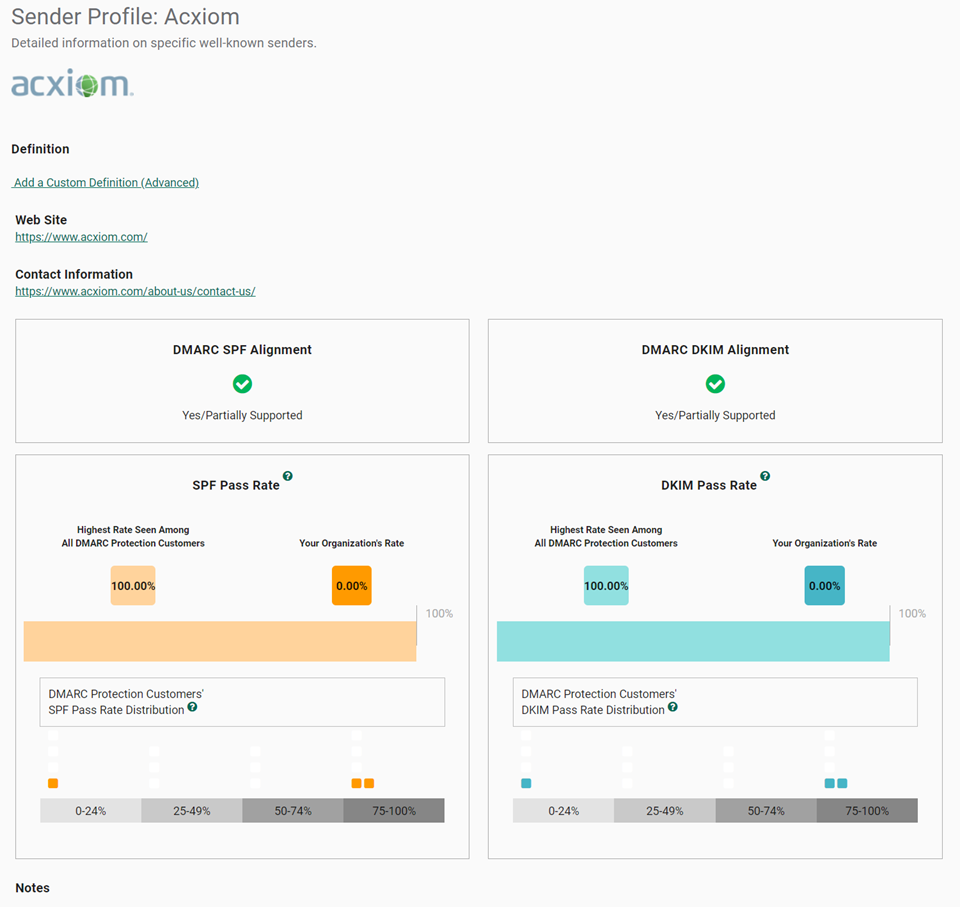
Task: Click the teal 0.00% organization DKIM rate badge
Action: point(824,586)
